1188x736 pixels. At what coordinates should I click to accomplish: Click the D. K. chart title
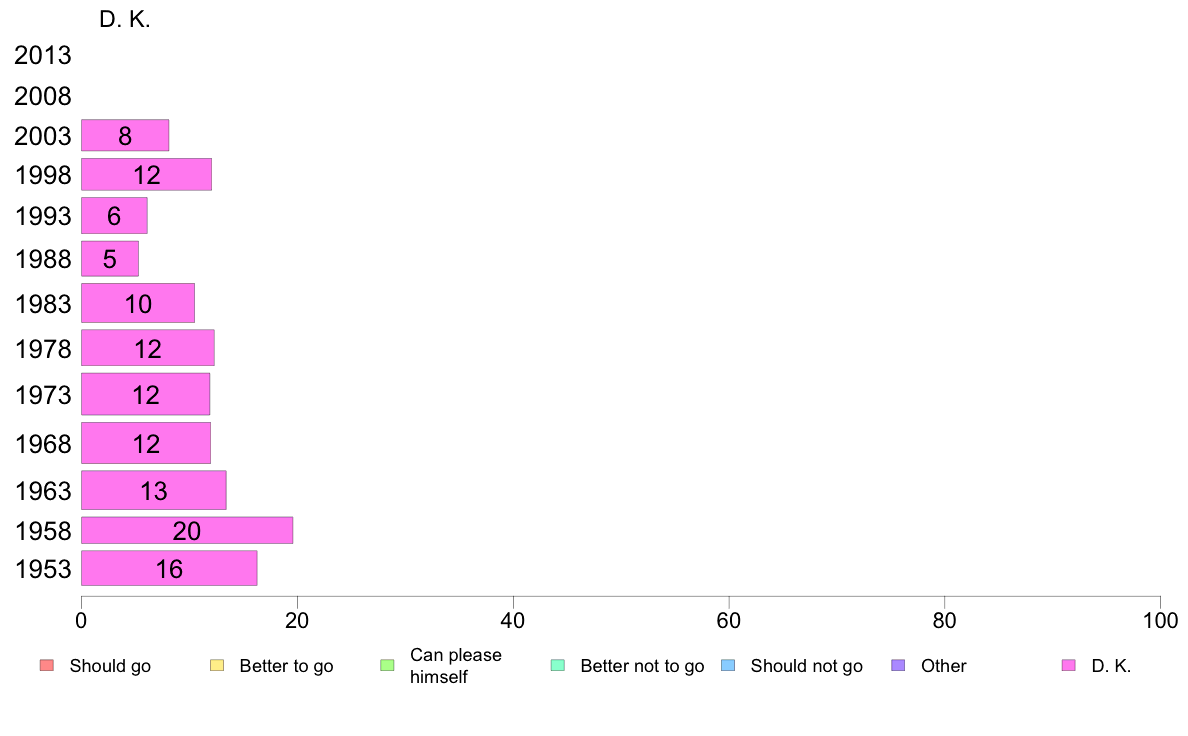click(125, 20)
